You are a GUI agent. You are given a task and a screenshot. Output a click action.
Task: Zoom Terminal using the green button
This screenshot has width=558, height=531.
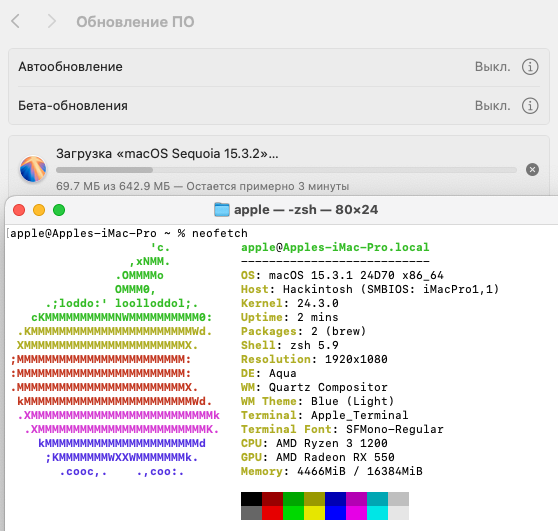59,210
